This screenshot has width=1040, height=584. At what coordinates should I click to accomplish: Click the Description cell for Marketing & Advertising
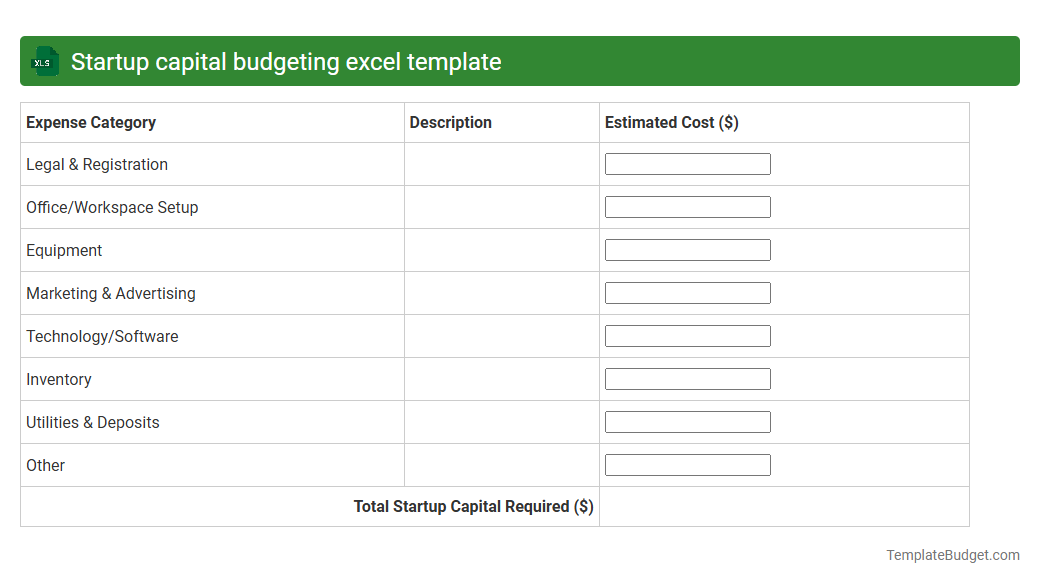click(500, 292)
